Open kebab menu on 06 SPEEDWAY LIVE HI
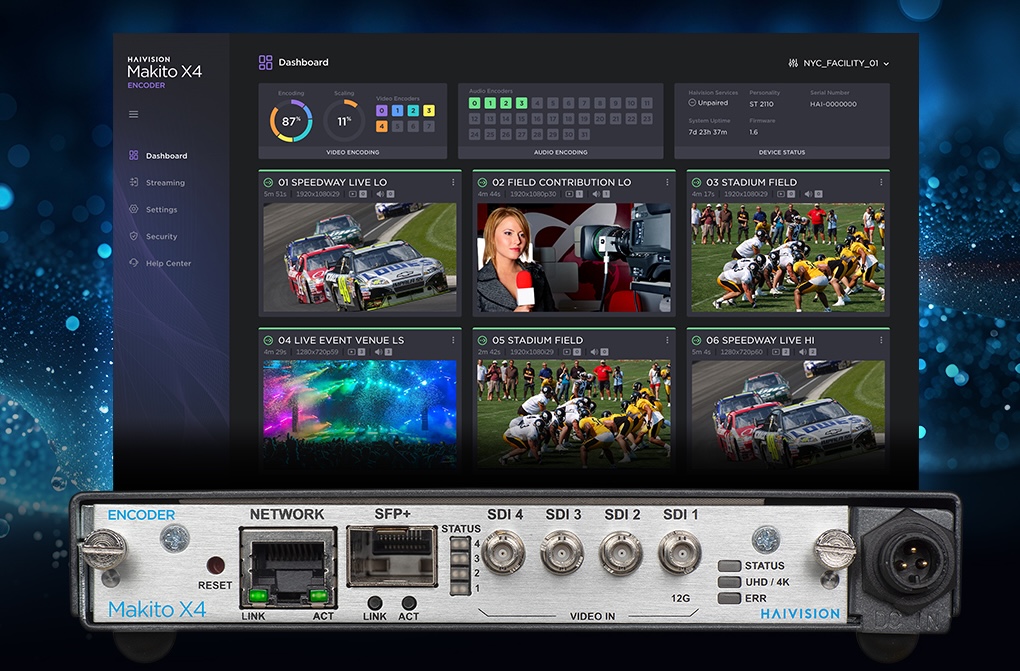Viewport: 1020px width, 671px height. (x=881, y=340)
